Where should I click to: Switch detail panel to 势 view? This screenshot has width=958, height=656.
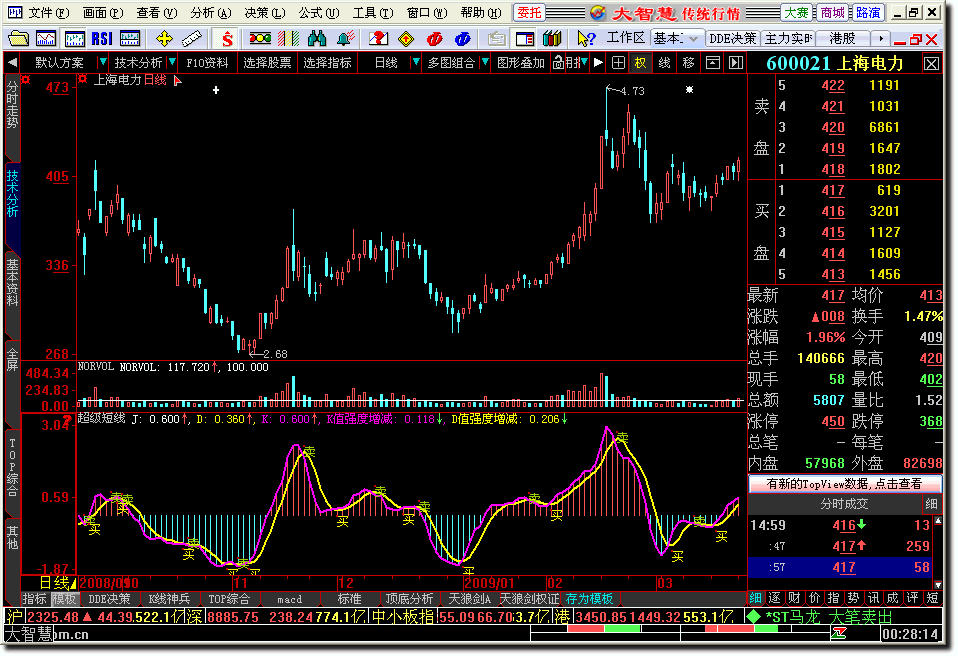click(854, 598)
